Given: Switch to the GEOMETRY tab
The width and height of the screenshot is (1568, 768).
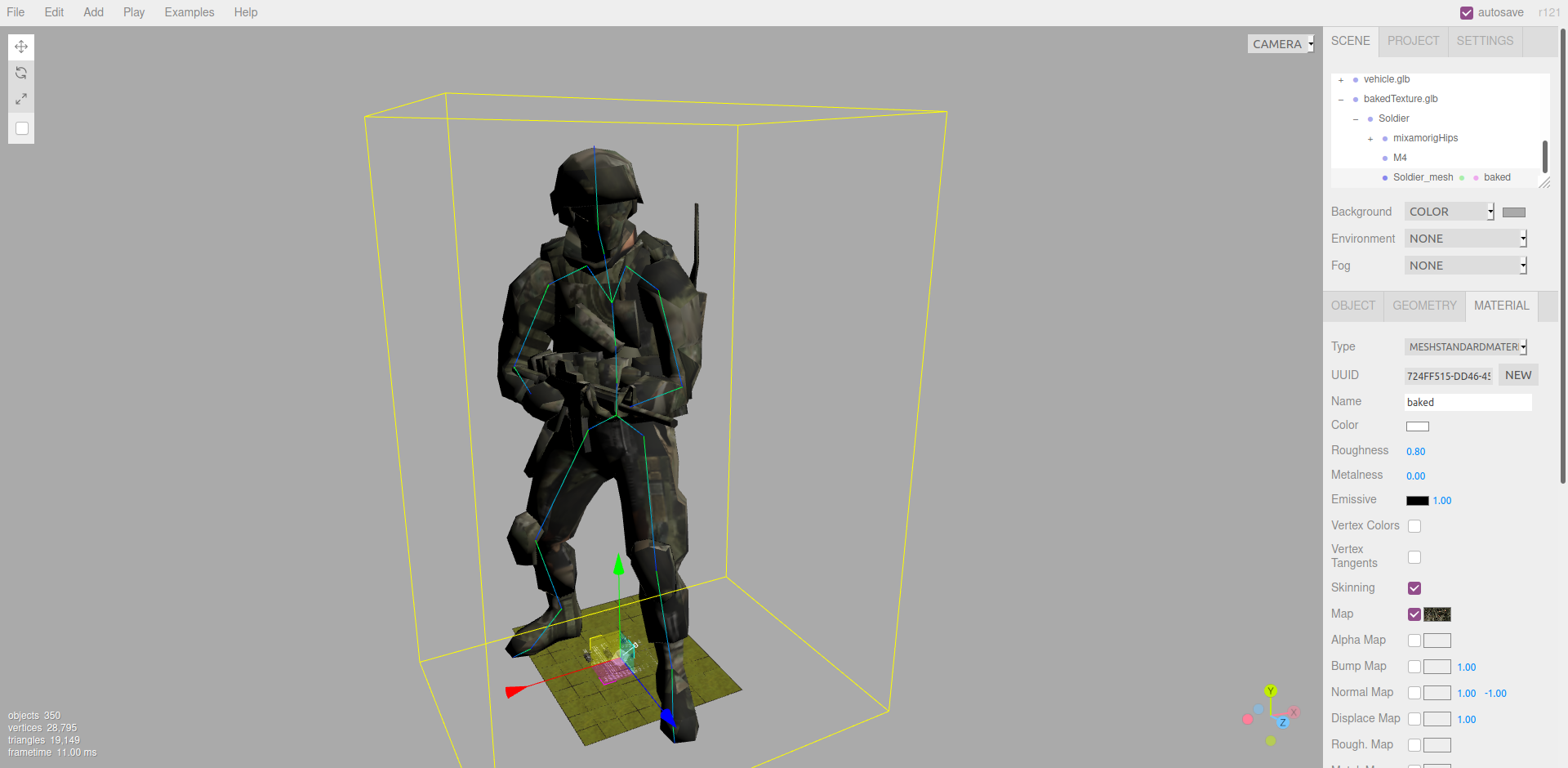Looking at the screenshot, I should pos(1424,306).
